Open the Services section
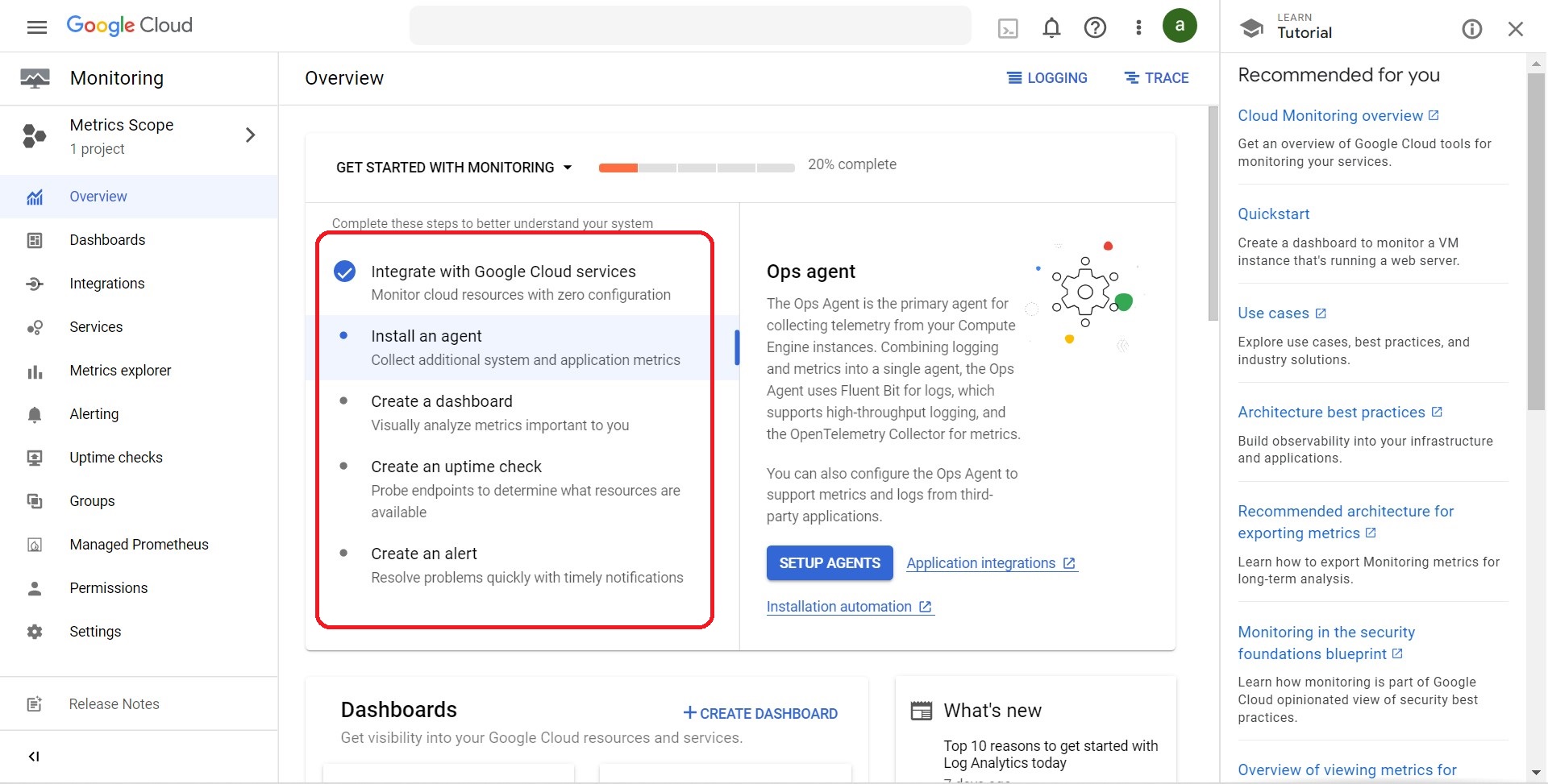This screenshot has height=784, width=1548. (x=96, y=326)
